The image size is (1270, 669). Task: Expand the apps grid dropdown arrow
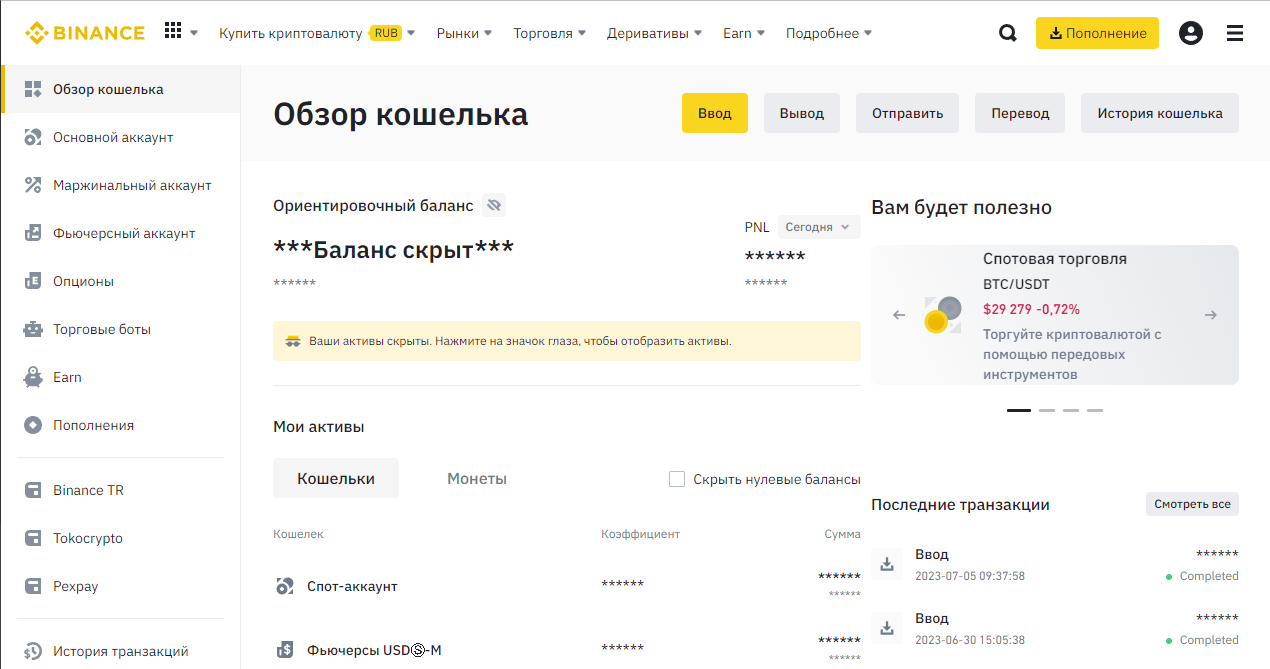[194, 33]
